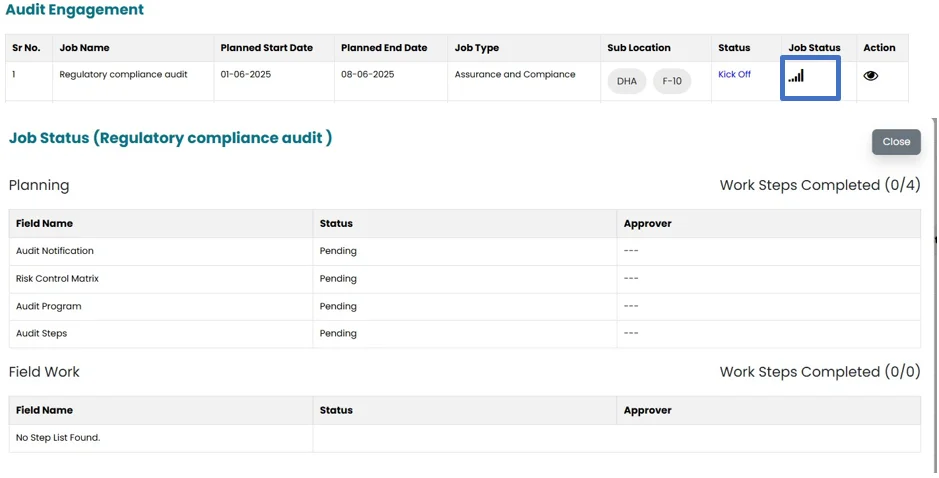Select the Audit Program row
Viewport: 939px width, 478px height.
coord(49,306)
